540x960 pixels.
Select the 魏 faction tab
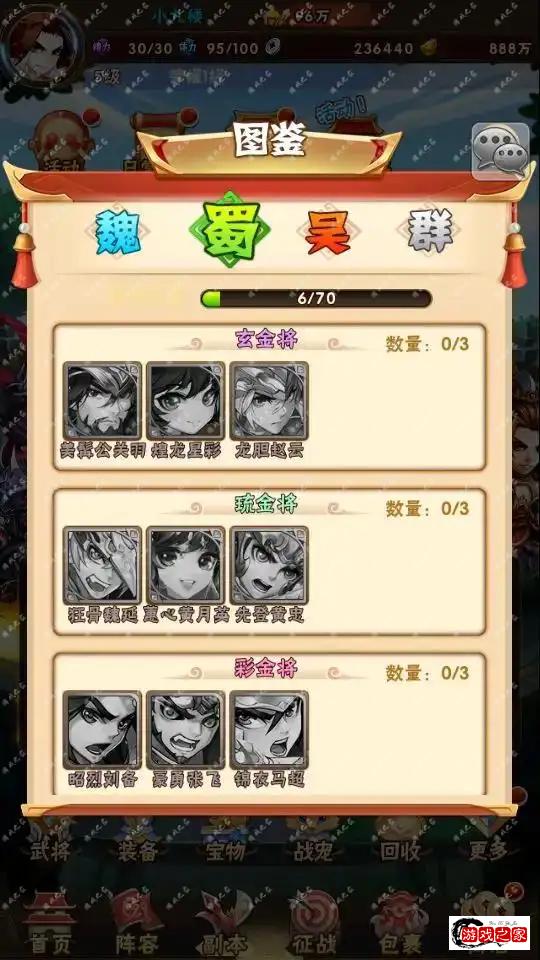tap(119, 232)
